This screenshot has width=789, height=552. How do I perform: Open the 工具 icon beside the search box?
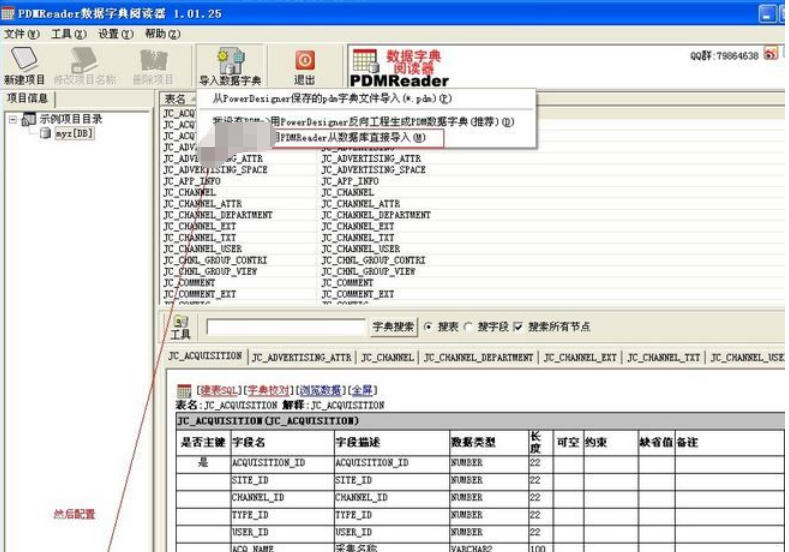(x=181, y=327)
